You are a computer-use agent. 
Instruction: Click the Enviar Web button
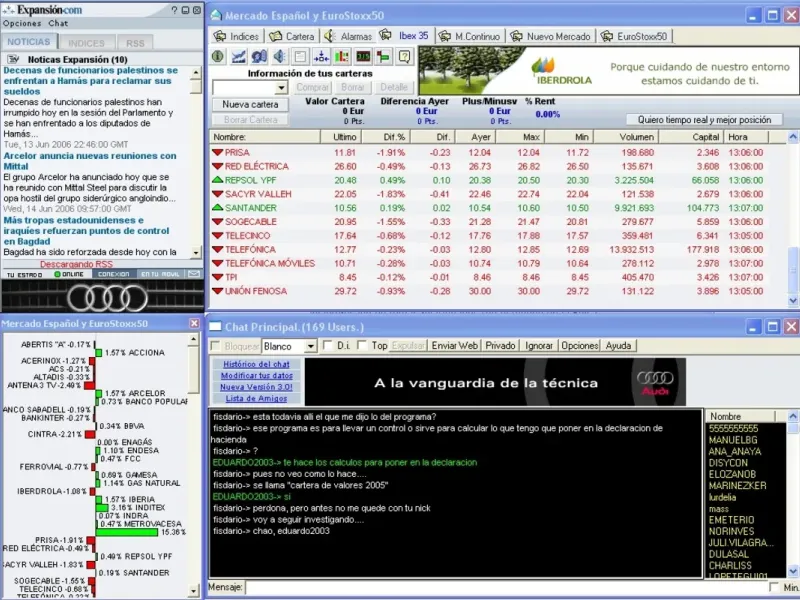point(454,345)
